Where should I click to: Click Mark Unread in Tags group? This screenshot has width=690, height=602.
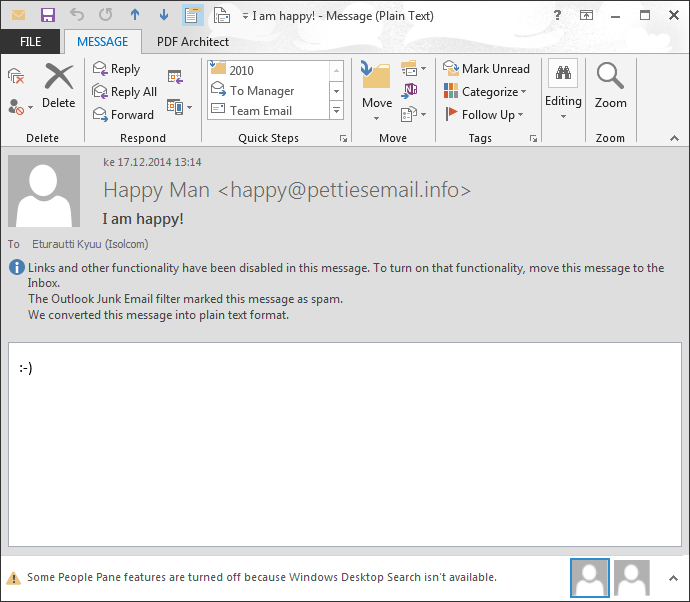click(x=487, y=69)
